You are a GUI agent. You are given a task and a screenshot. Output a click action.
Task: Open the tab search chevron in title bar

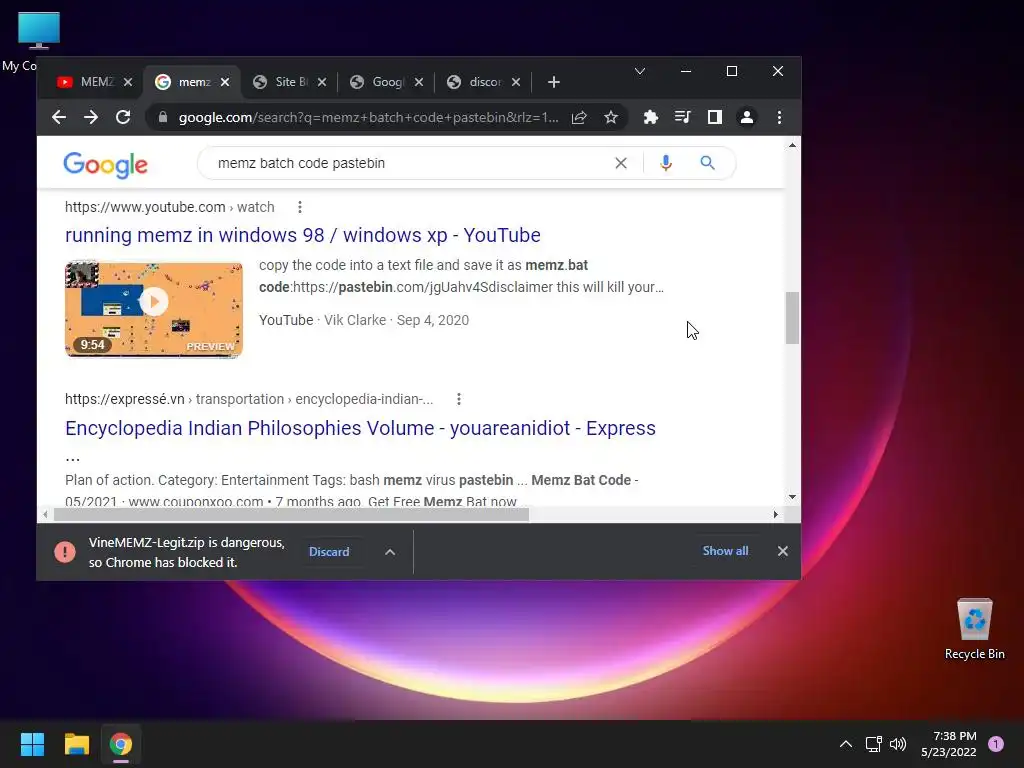pos(640,71)
